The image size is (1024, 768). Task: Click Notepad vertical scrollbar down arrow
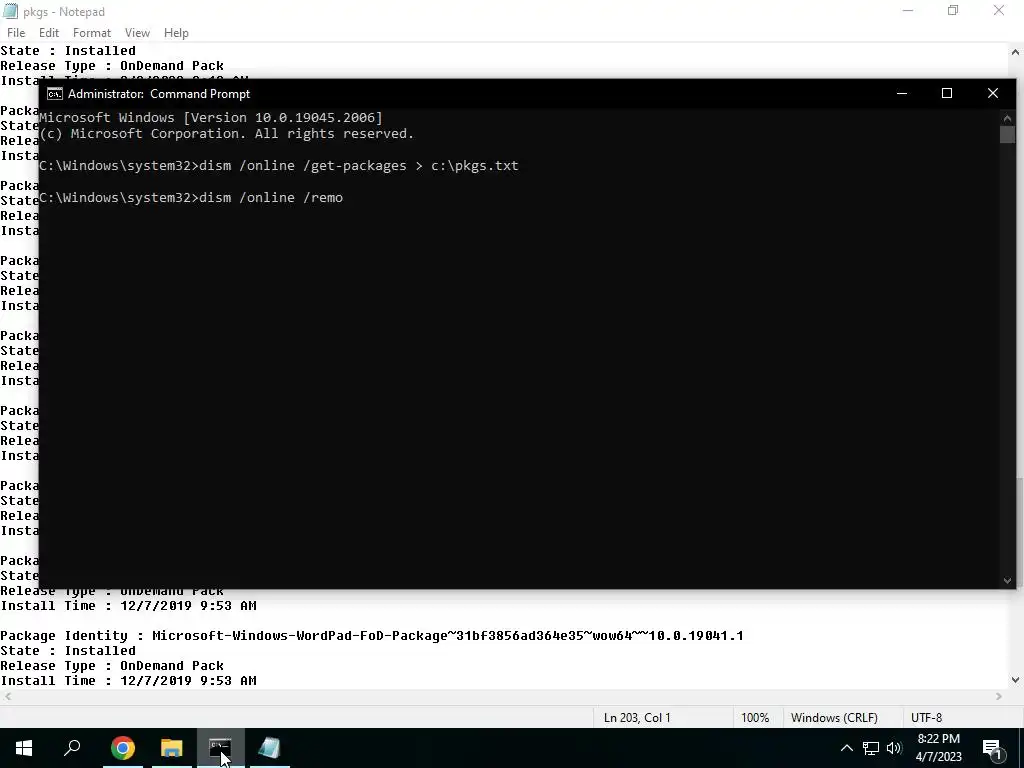pyautogui.click(x=1016, y=680)
